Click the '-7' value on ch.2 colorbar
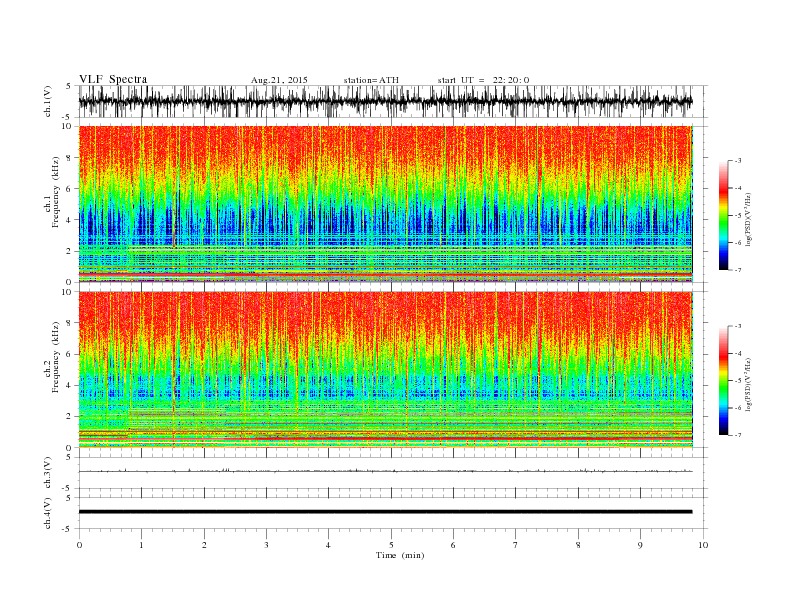 [738, 435]
